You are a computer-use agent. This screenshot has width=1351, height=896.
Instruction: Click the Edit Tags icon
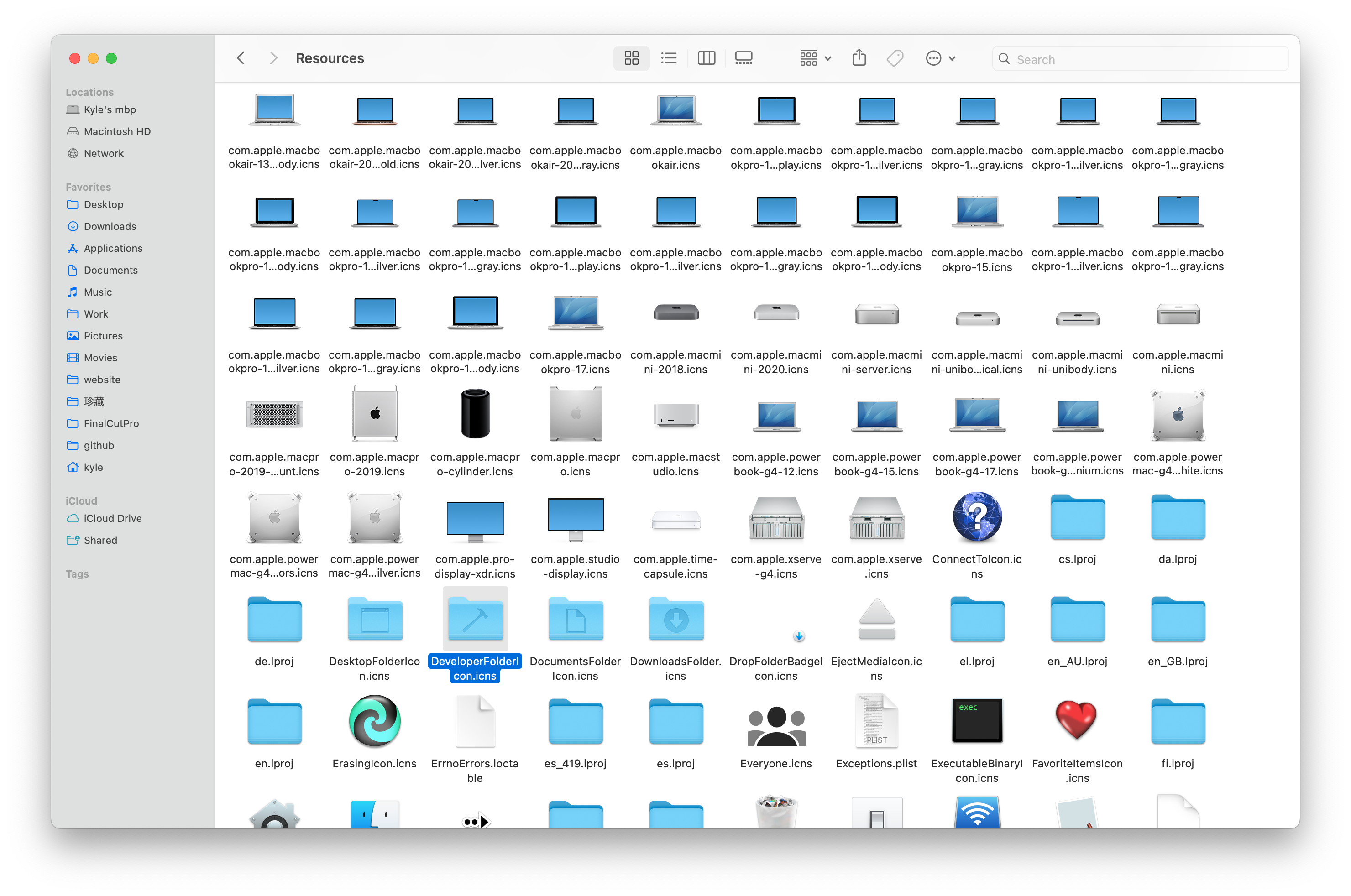point(895,58)
